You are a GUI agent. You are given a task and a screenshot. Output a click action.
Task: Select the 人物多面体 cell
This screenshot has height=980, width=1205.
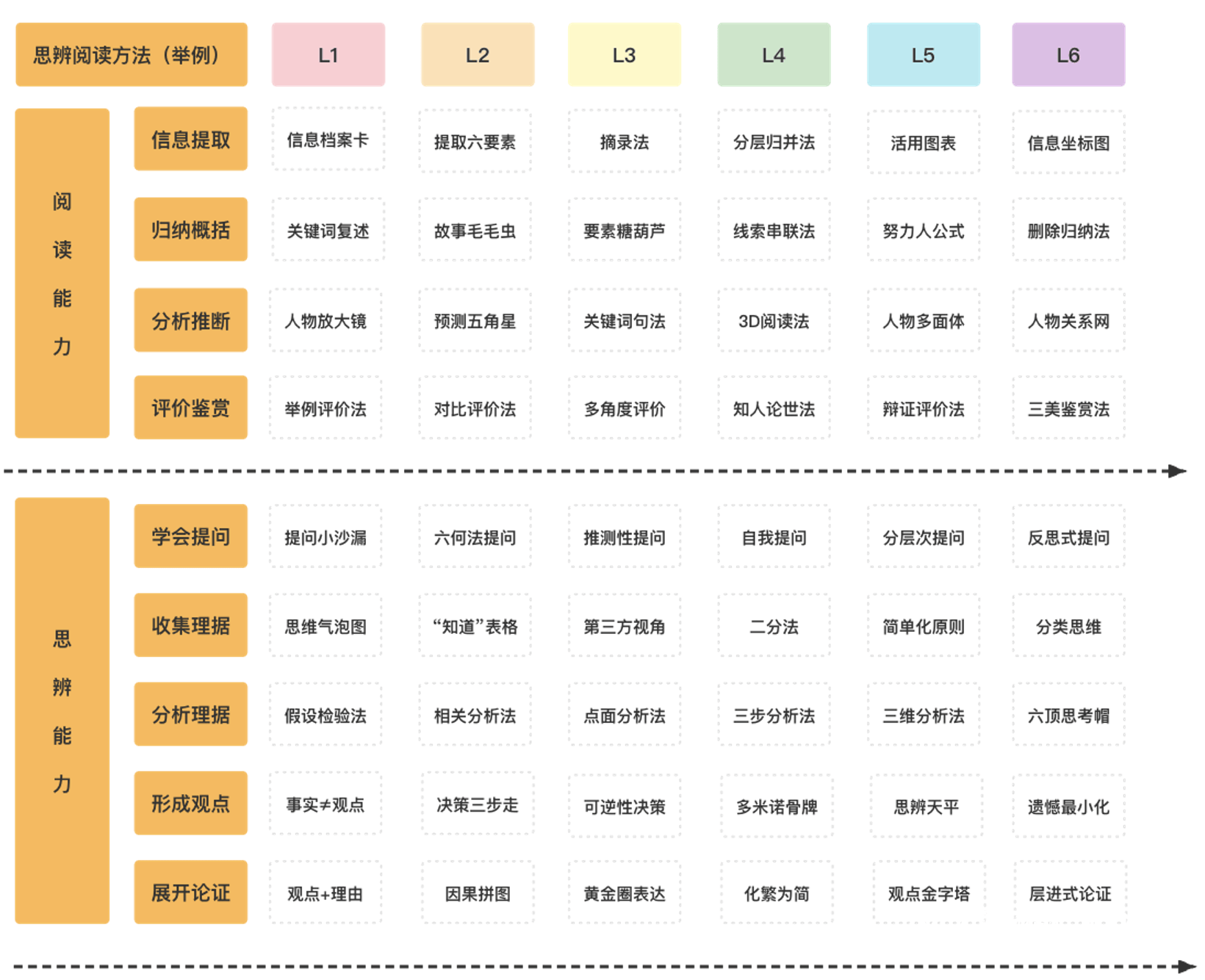pyautogui.click(x=924, y=320)
